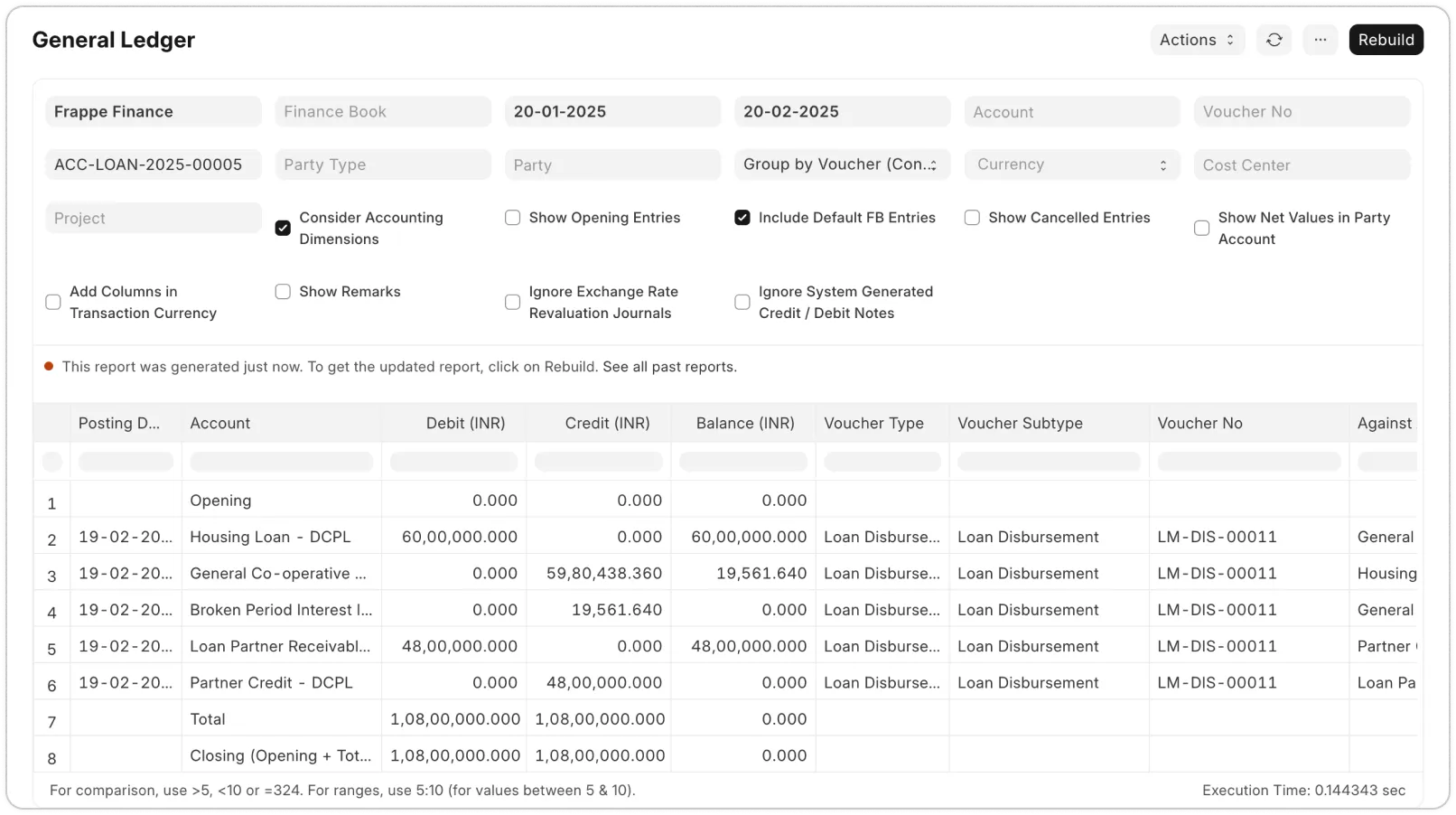Open See all past reports link
The height and width of the screenshot is (815, 1456).
click(x=668, y=367)
